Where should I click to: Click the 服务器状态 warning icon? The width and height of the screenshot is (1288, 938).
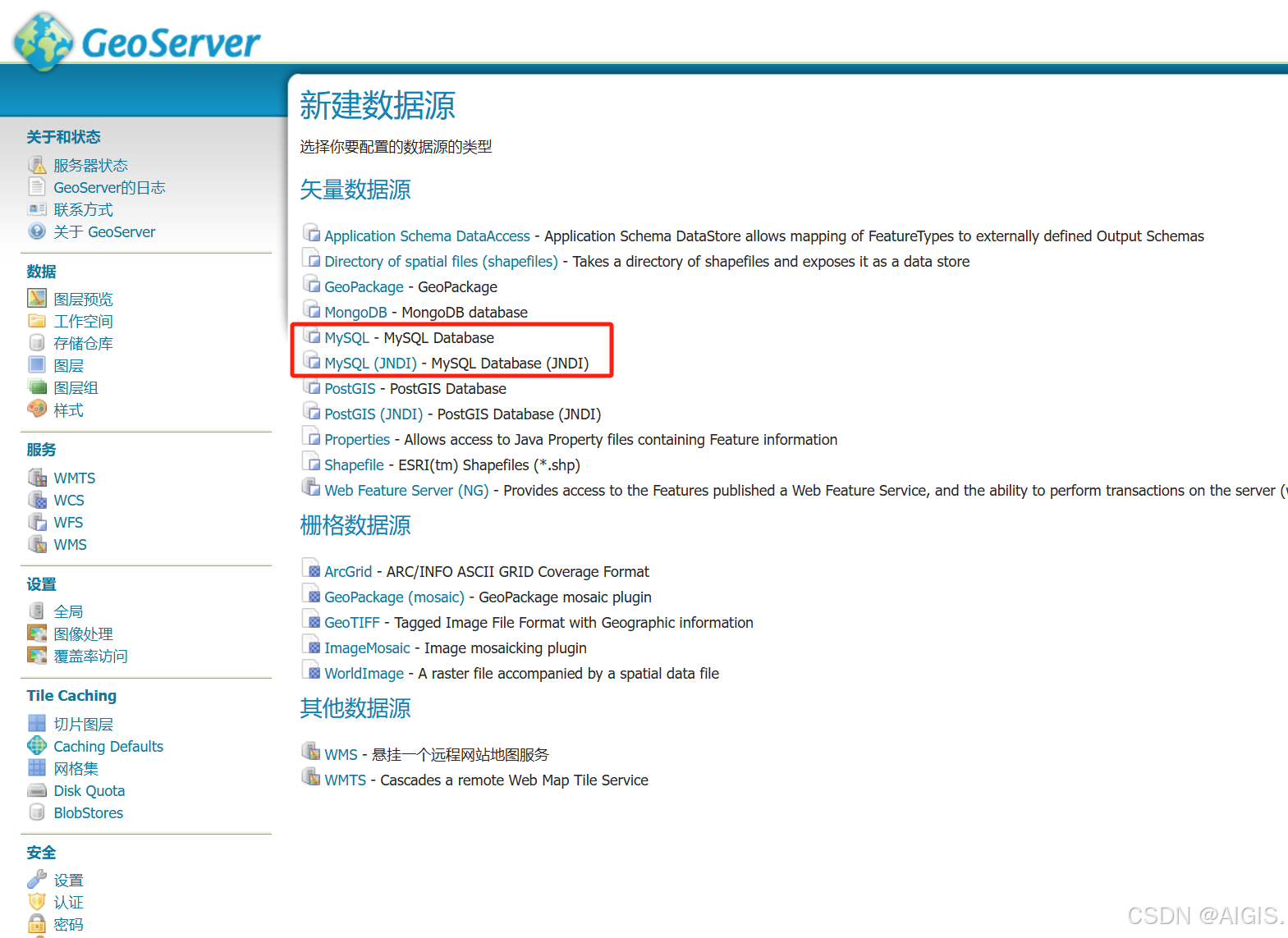[x=37, y=165]
